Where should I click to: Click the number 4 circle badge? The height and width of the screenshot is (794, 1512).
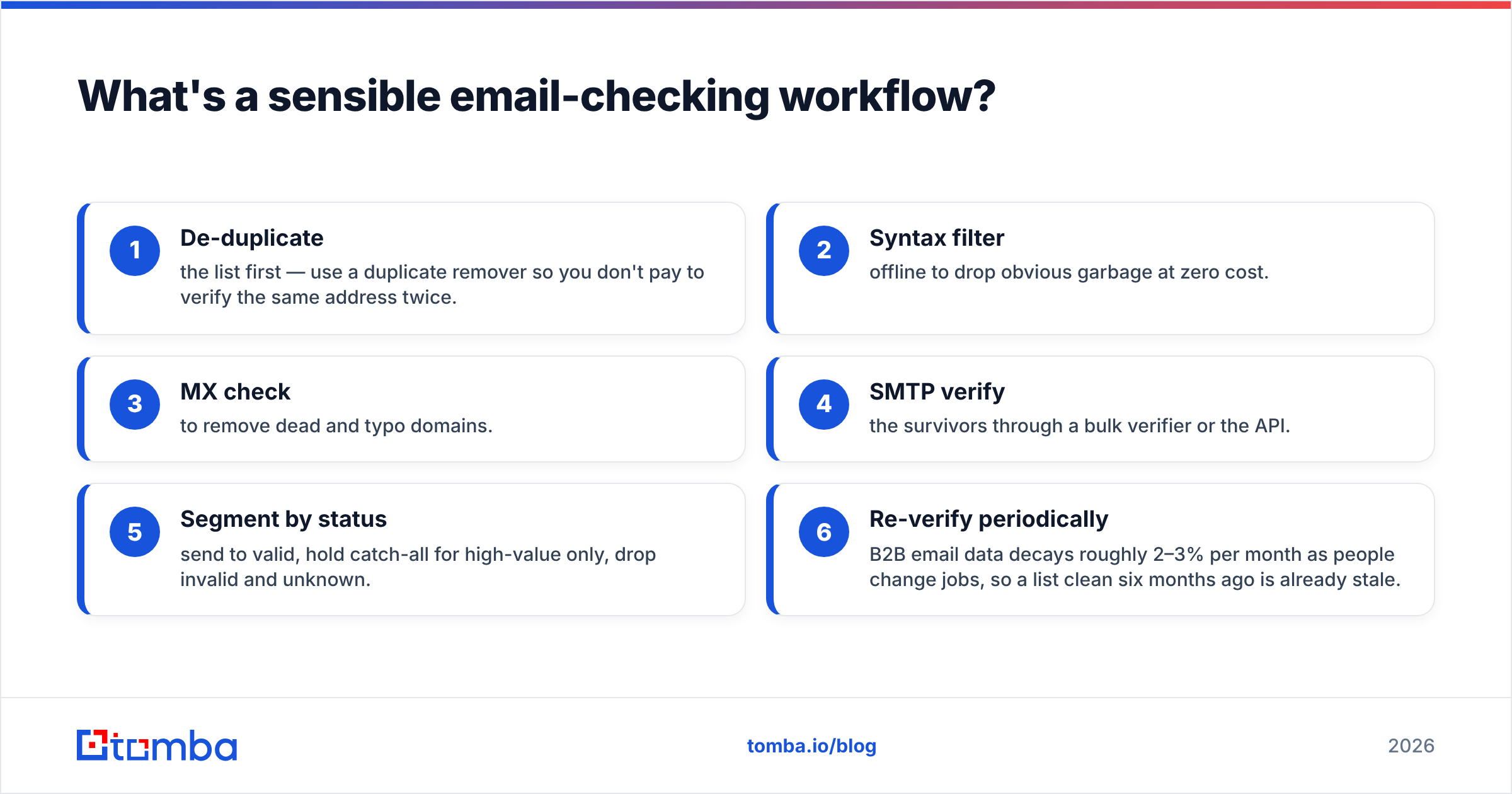[824, 404]
